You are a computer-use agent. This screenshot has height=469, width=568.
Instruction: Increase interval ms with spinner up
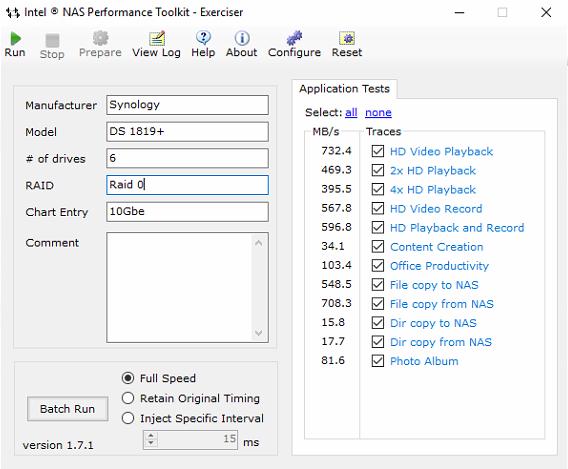pyautogui.click(x=151, y=435)
